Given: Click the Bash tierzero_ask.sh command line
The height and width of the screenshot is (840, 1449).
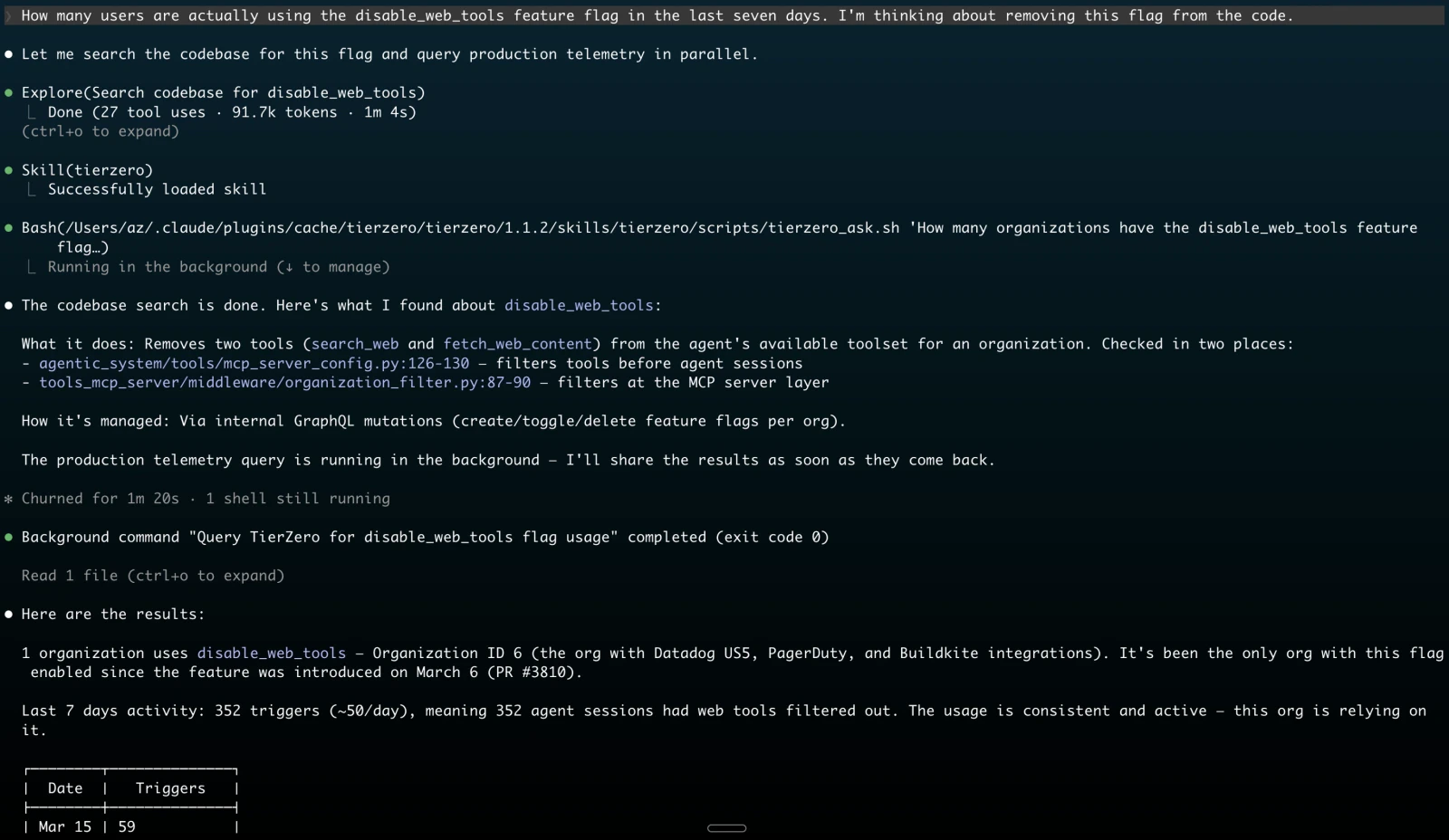Looking at the screenshot, I should tap(719, 237).
